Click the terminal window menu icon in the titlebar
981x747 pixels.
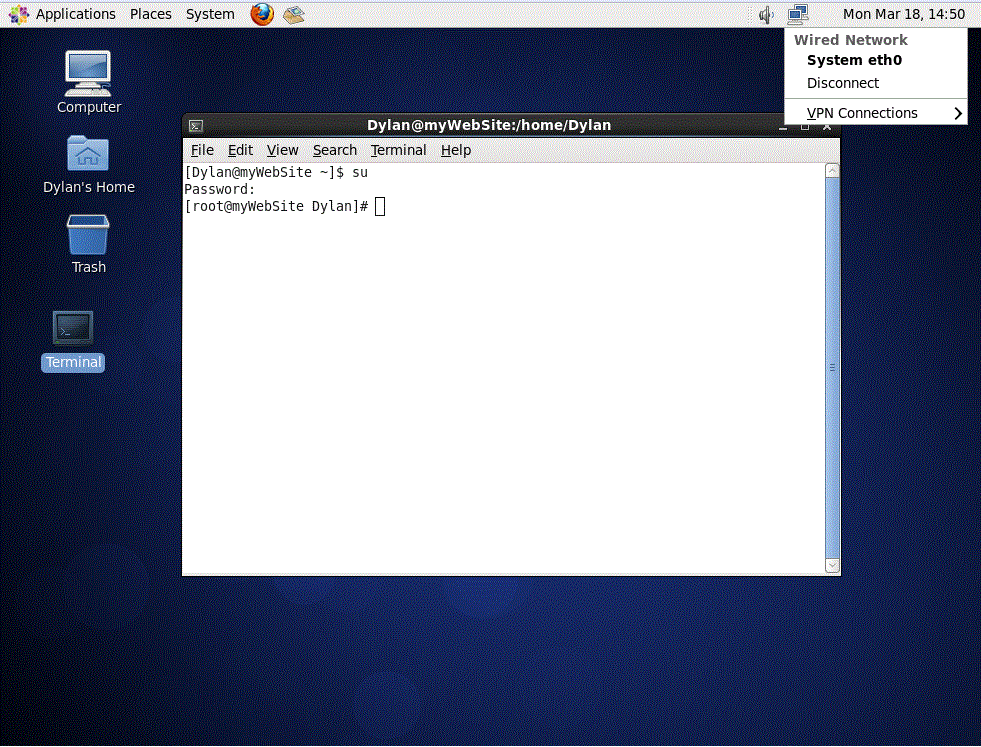(195, 125)
